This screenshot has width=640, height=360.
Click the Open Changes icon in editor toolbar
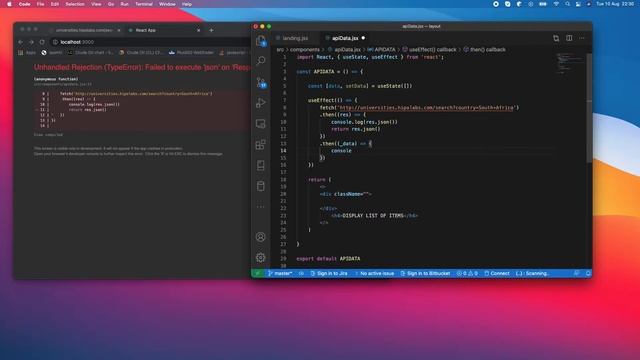pos(556,38)
